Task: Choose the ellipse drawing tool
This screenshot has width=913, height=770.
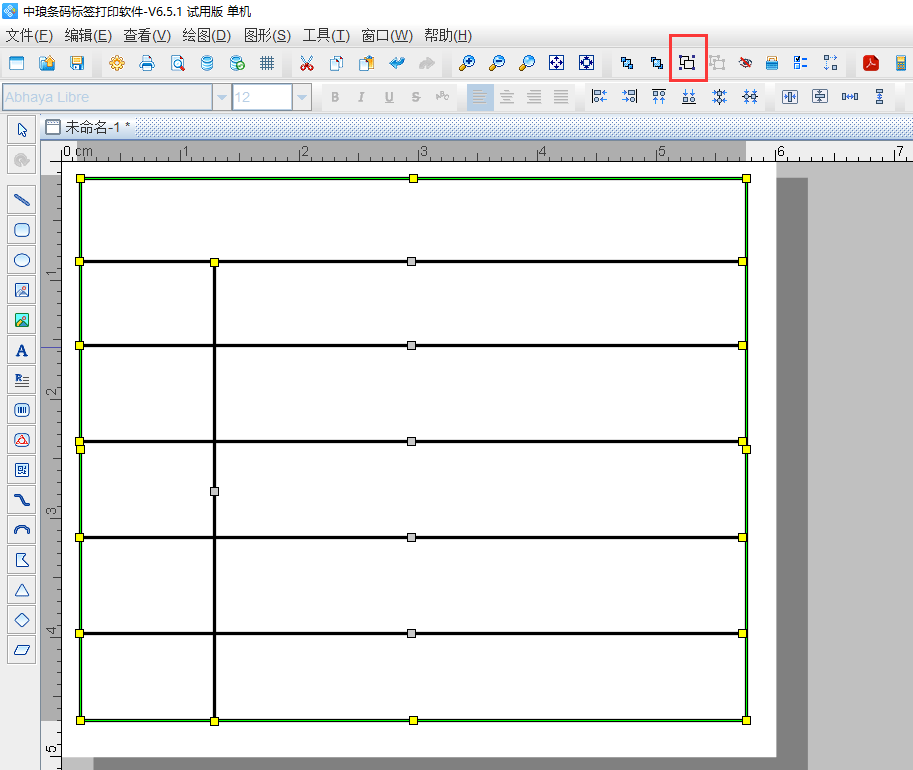Action: coord(22,260)
